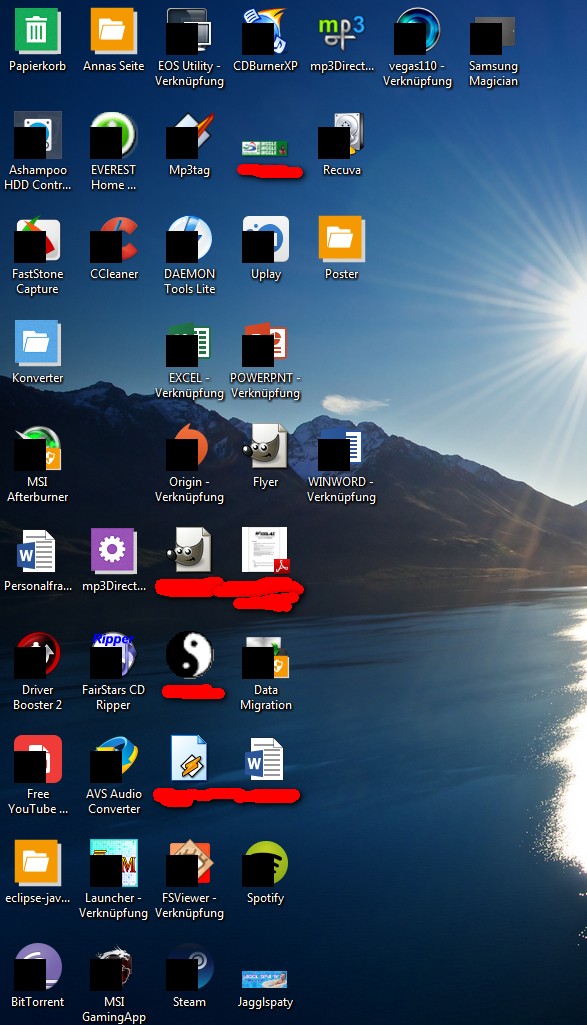This screenshot has width=587, height=1025.
Task: Select the FastStone Capture icon
Action: click(x=37, y=239)
